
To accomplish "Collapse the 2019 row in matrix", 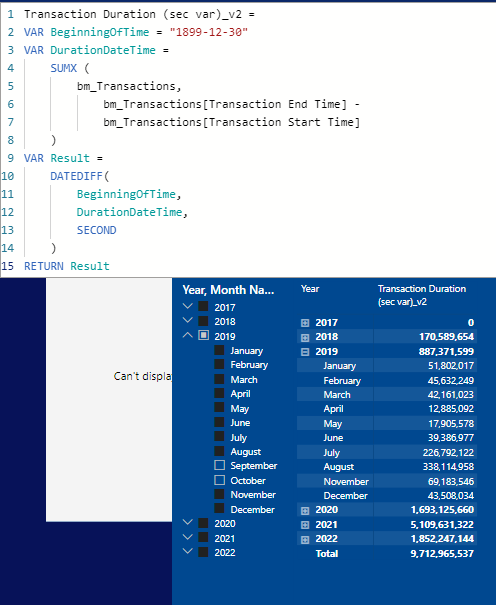I will click(x=305, y=352).
